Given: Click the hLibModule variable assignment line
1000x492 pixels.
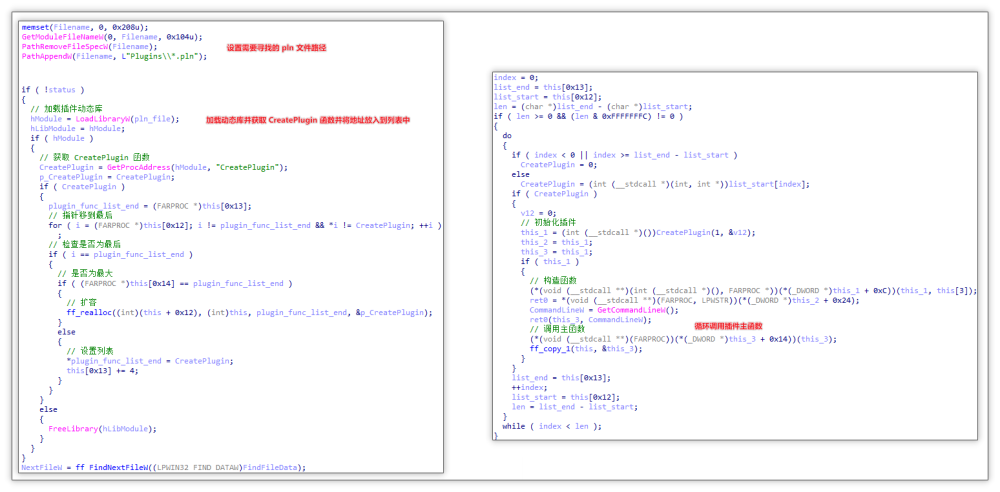Looking at the screenshot, I should pos(76,129).
